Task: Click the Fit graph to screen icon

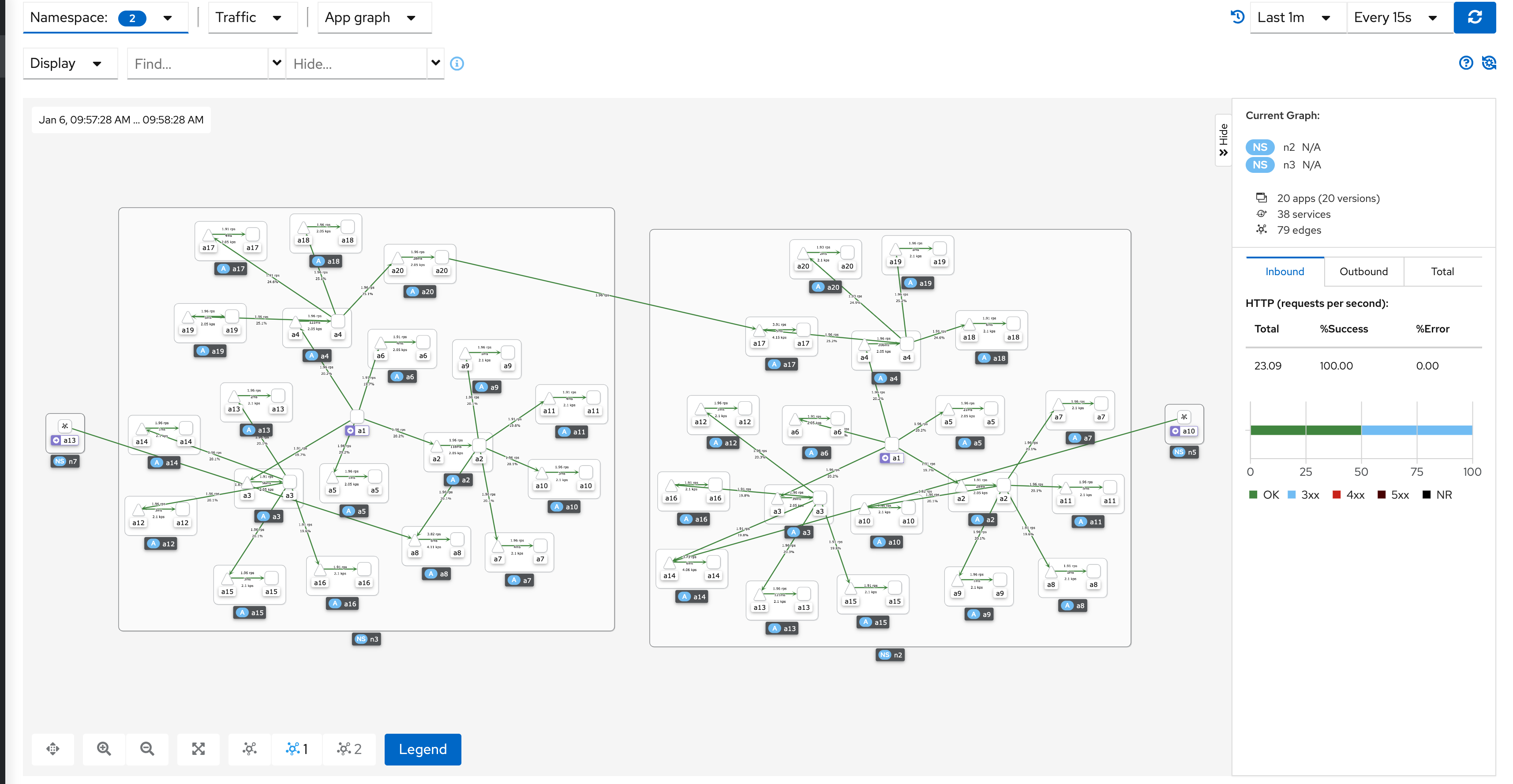Action: [x=198, y=748]
